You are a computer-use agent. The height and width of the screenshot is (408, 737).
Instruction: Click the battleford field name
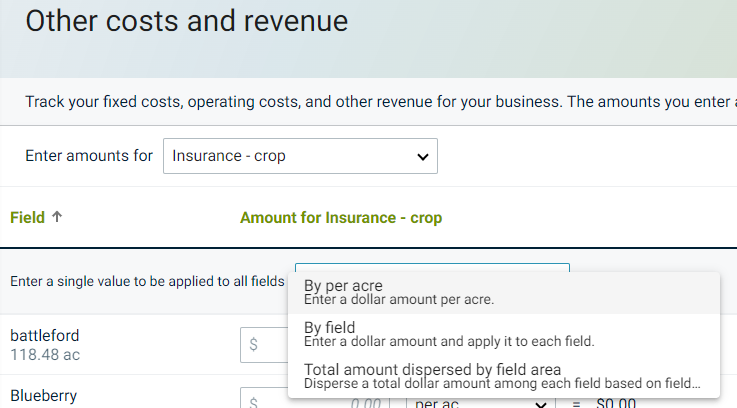click(x=45, y=335)
